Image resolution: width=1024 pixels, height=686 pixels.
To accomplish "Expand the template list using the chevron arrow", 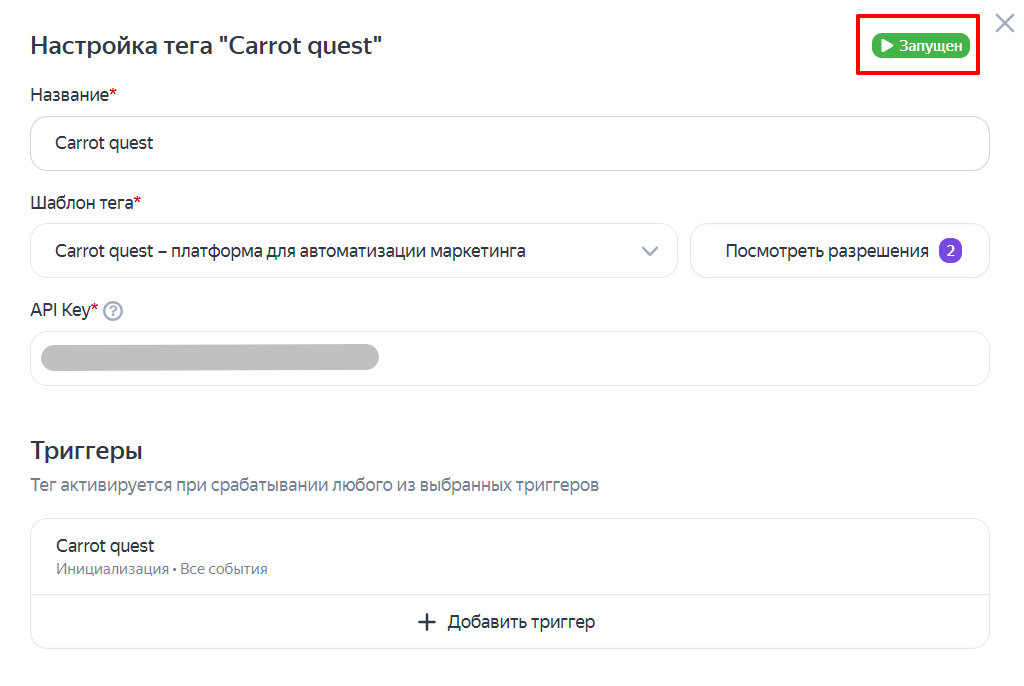I will click(650, 251).
